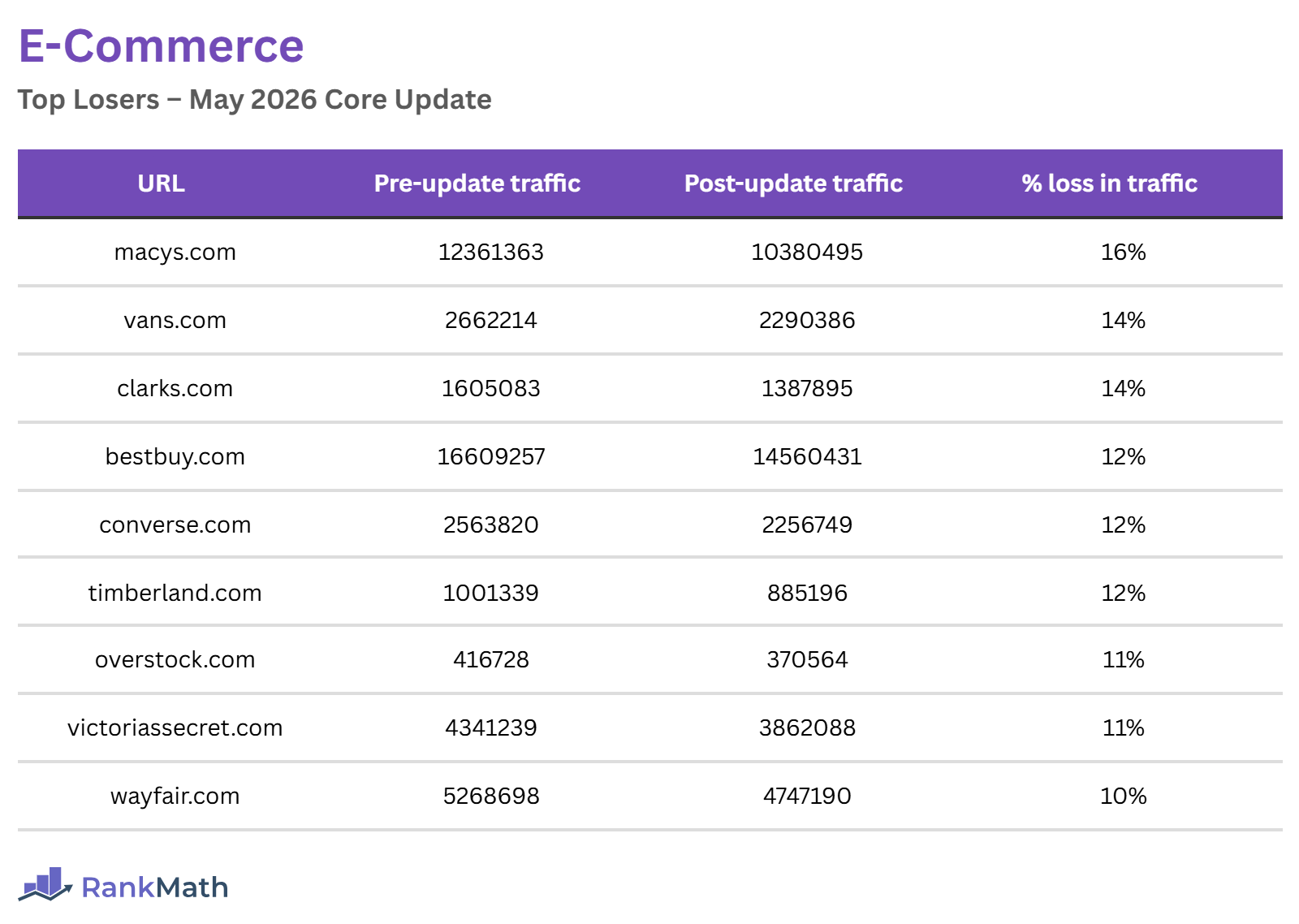Click the E-Commerce title

[x=161, y=45]
